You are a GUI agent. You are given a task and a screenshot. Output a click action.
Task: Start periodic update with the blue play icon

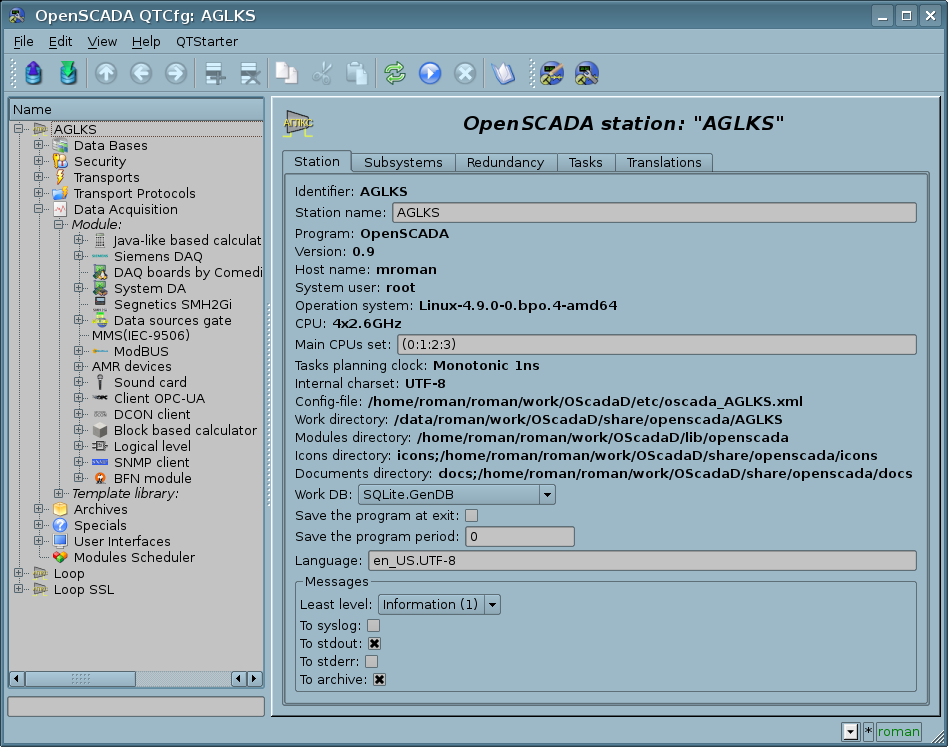(x=430, y=74)
